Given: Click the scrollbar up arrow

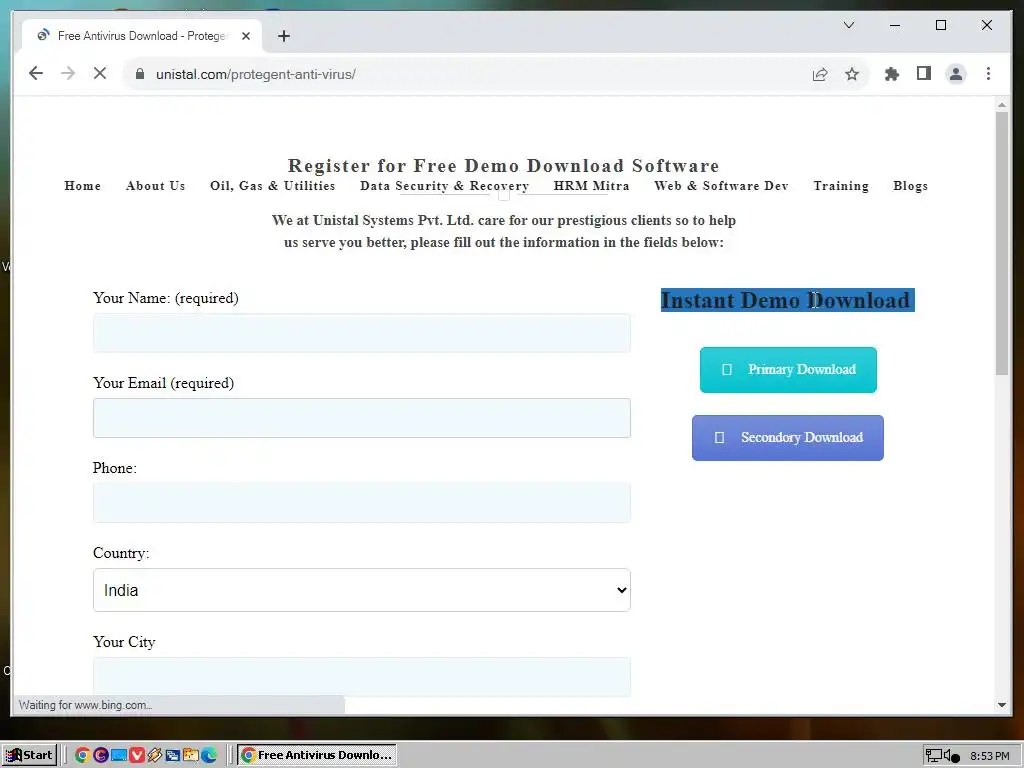Looking at the screenshot, I should click(1002, 104).
